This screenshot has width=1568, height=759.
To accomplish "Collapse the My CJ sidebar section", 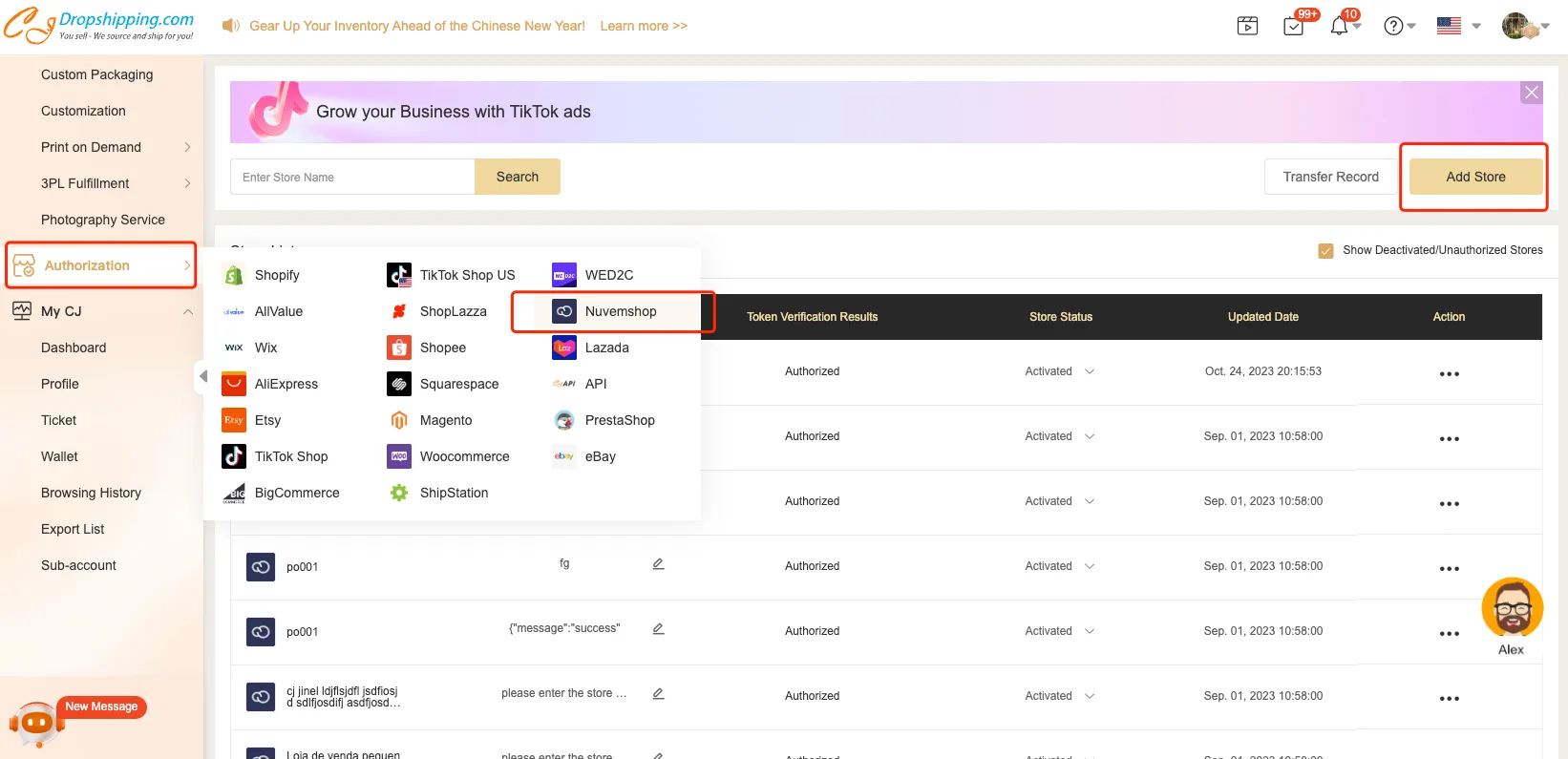I will click(187, 311).
